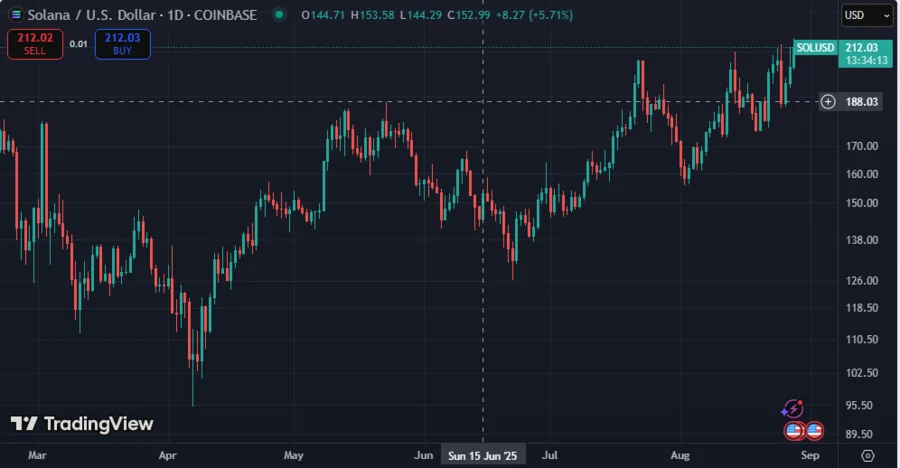Image resolution: width=900 pixels, height=468 pixels.
Task: Click the 0.01 spread value
Action: 79,44
